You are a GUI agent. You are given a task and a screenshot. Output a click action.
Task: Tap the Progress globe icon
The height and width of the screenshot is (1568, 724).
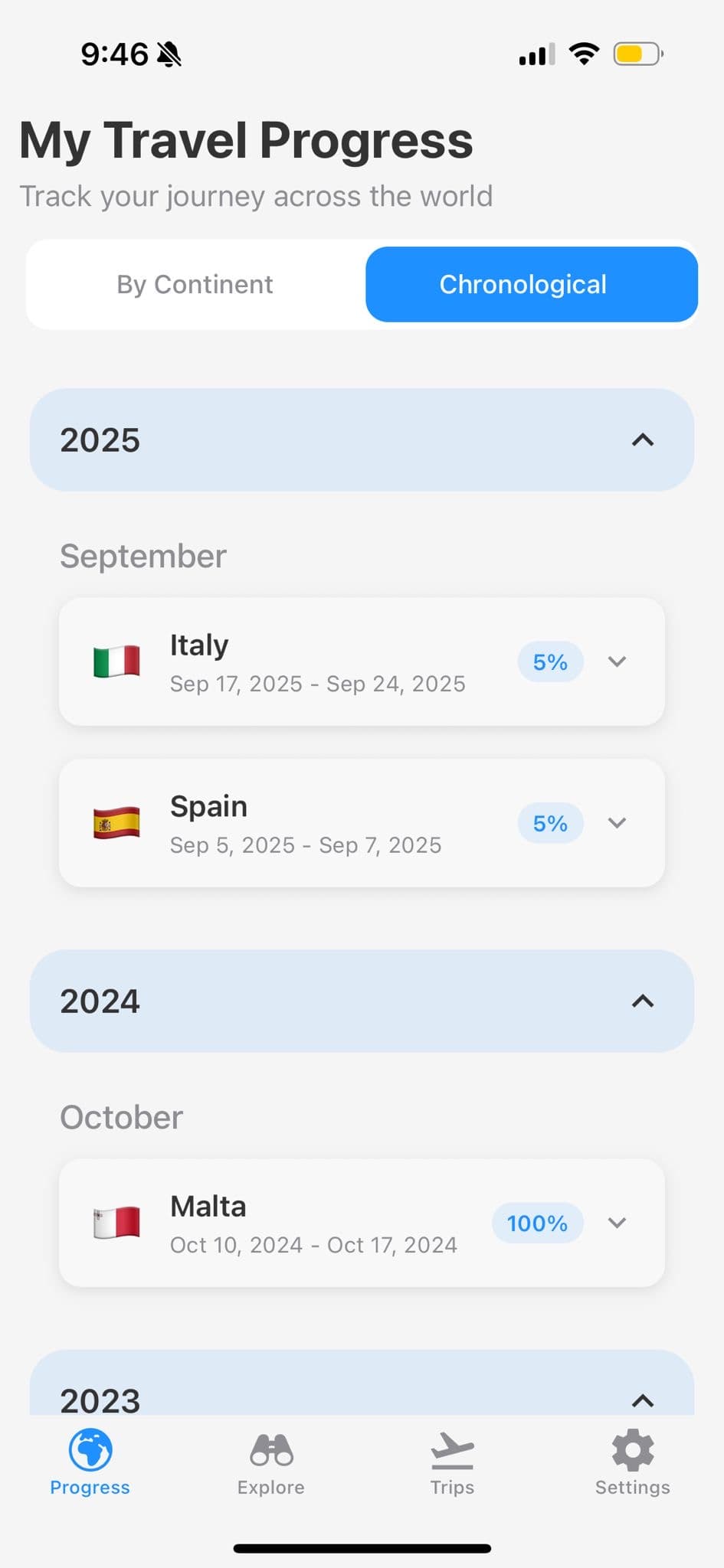pos(90,1450)
